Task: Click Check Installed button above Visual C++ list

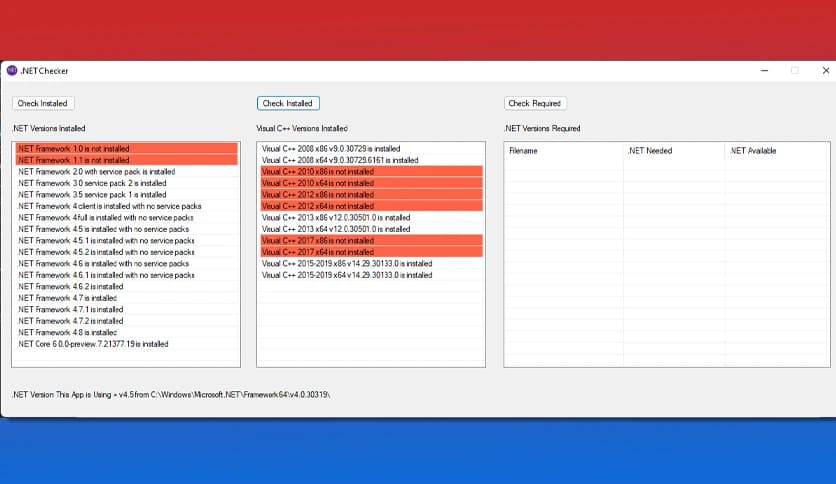Action: pyautogui.click(x=288, y=103)
